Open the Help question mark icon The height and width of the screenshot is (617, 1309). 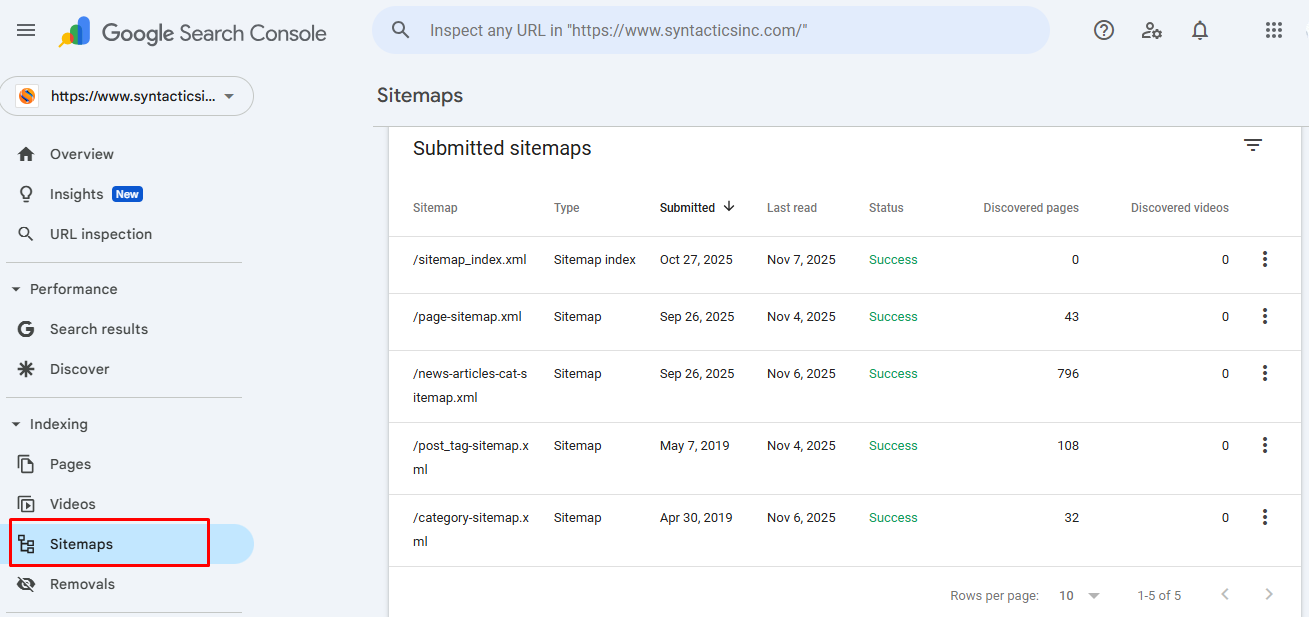pyautogui.click(x=1104, y=30)
